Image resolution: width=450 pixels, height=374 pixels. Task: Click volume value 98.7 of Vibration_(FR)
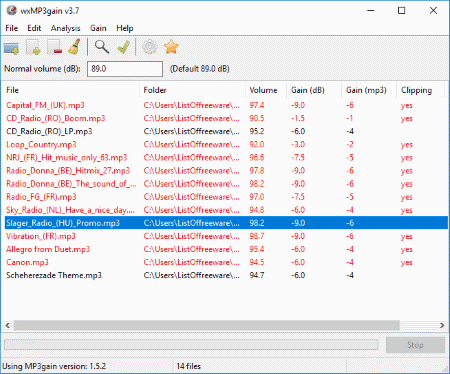[x=257, y=236]
